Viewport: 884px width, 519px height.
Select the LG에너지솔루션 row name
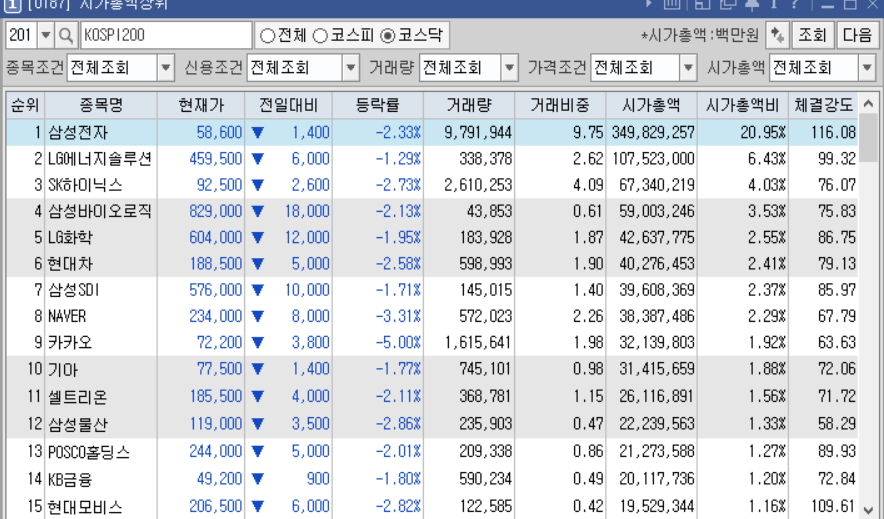100,159
